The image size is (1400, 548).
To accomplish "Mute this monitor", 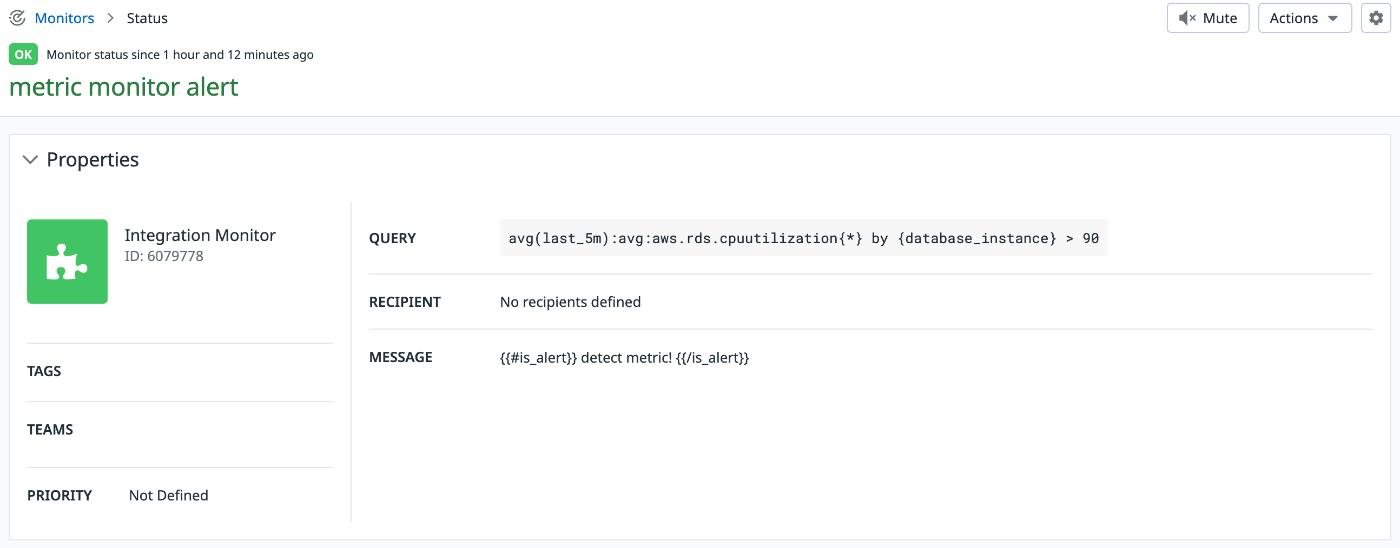I will point(1208,18).
